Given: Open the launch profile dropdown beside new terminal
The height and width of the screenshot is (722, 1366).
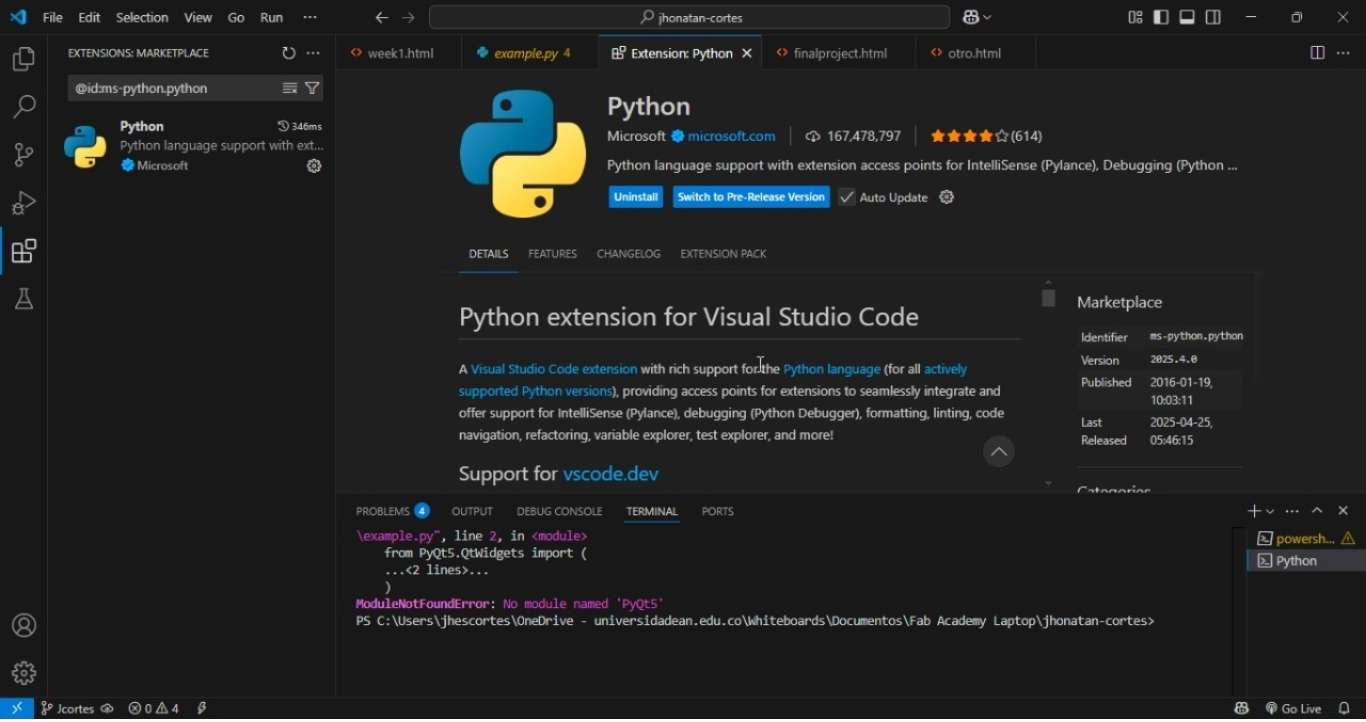Looking at the screenshot, I should [x=1271, y=512].
